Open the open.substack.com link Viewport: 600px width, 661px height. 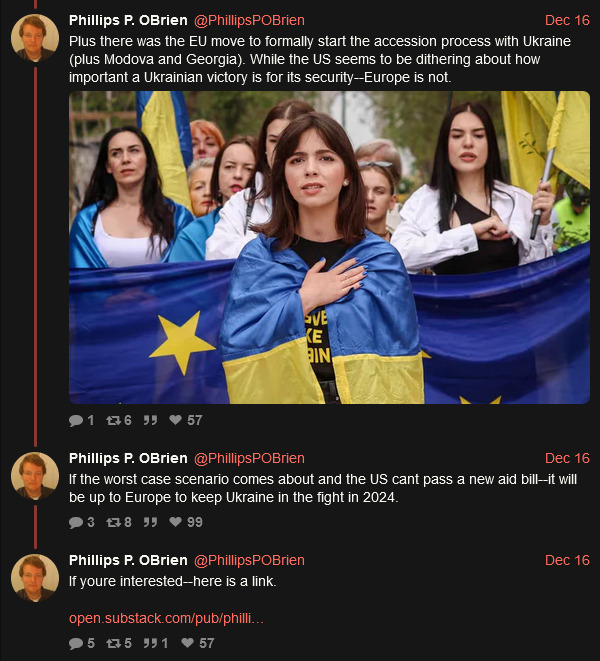167,618
